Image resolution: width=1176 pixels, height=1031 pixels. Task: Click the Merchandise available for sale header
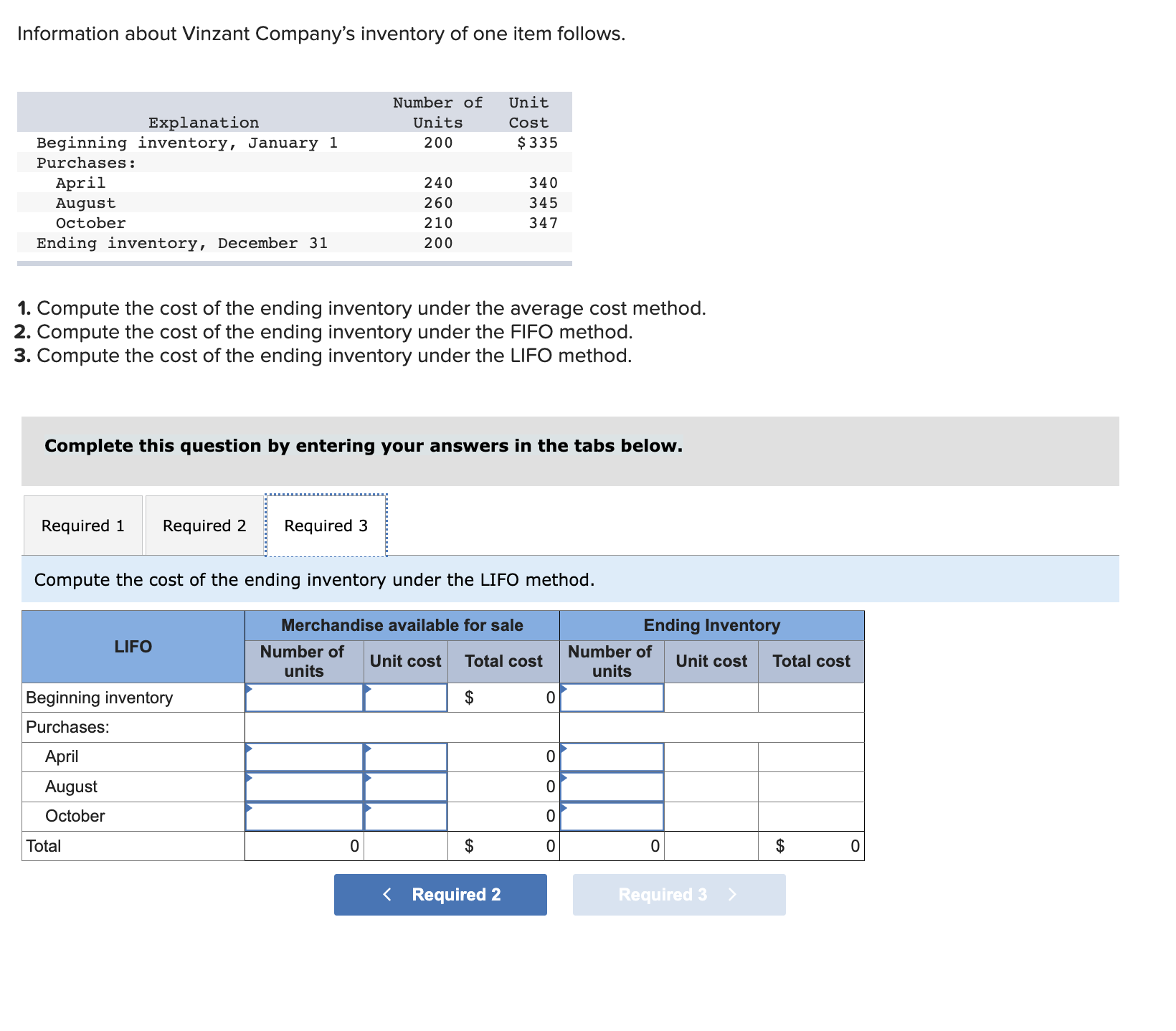click(x=402, y=625)
